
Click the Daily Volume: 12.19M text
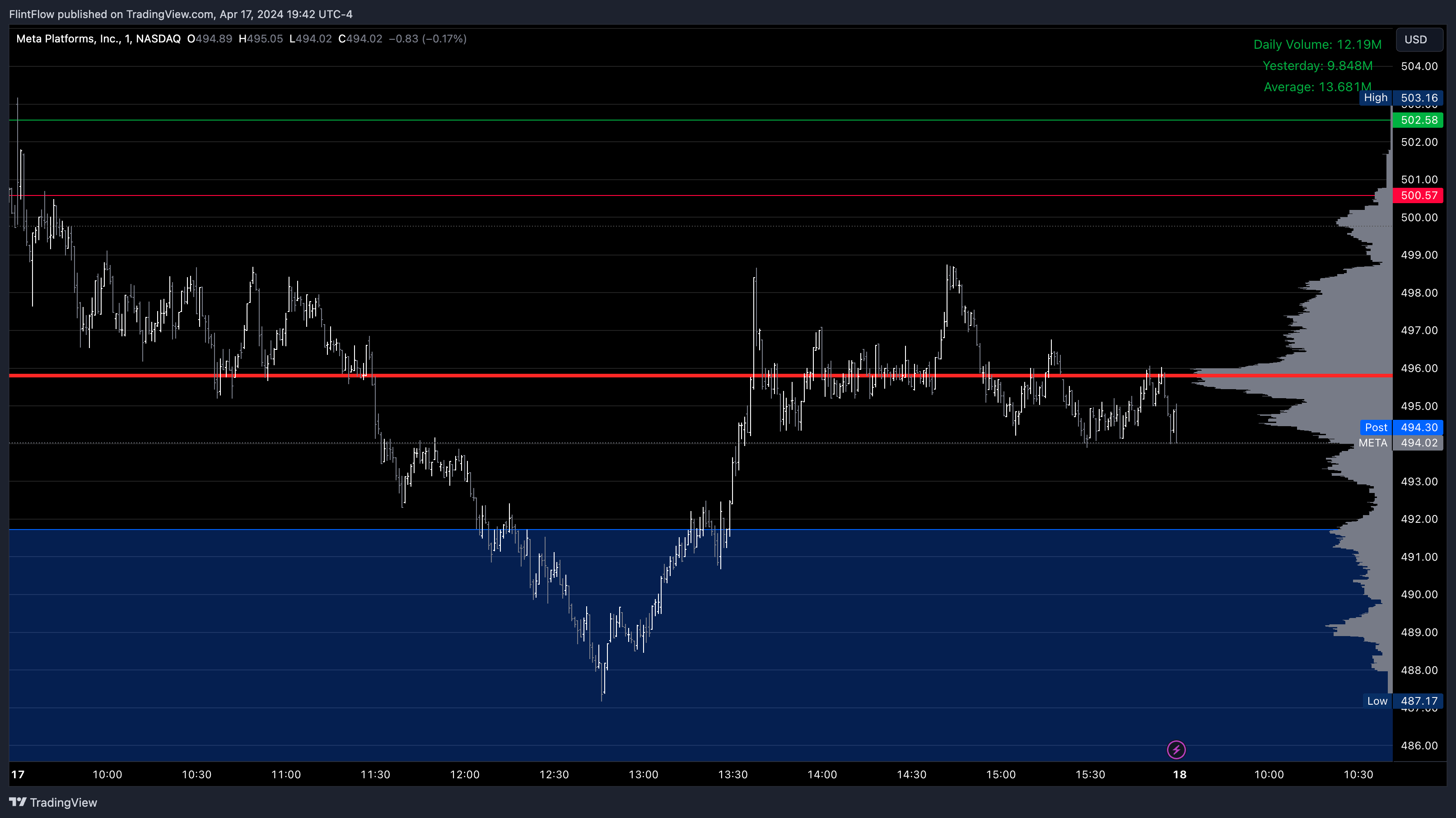(x=1317, y=45)
